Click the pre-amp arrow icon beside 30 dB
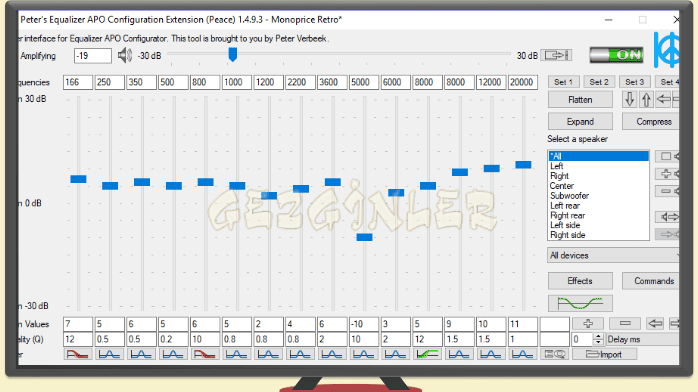698x392 pixels. point(557,55)
